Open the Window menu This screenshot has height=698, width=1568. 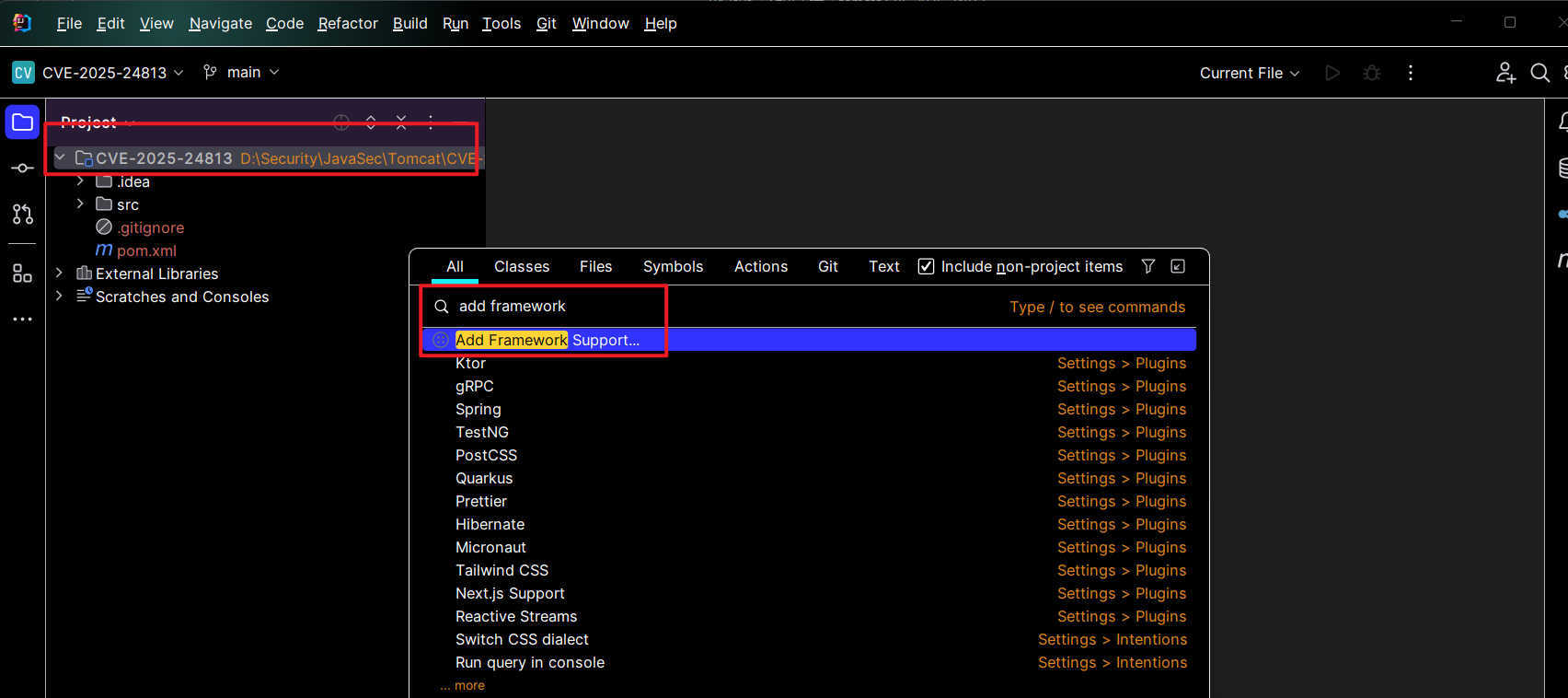pos(600,23)
